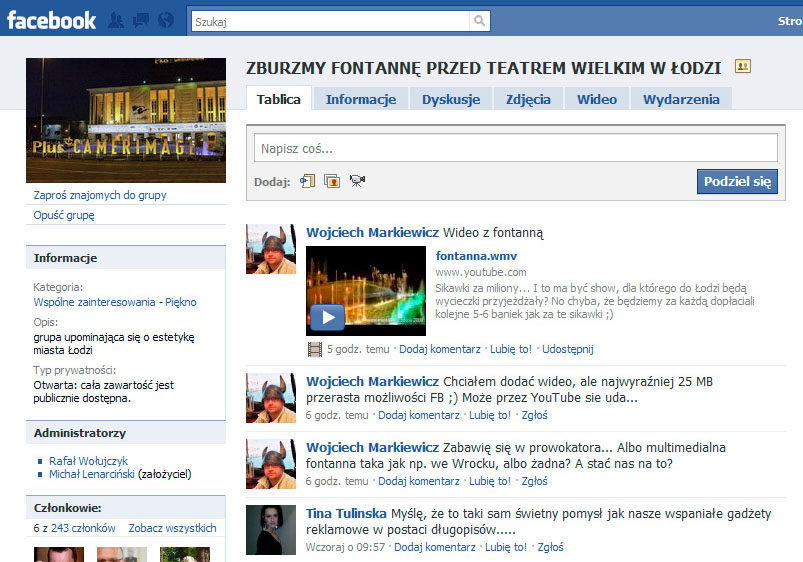The width and height of the screenshot is (803, 562).
Task: Click Wojciech Markiewicz avatar on 25 MB post
Action: (x=271, y=398)
